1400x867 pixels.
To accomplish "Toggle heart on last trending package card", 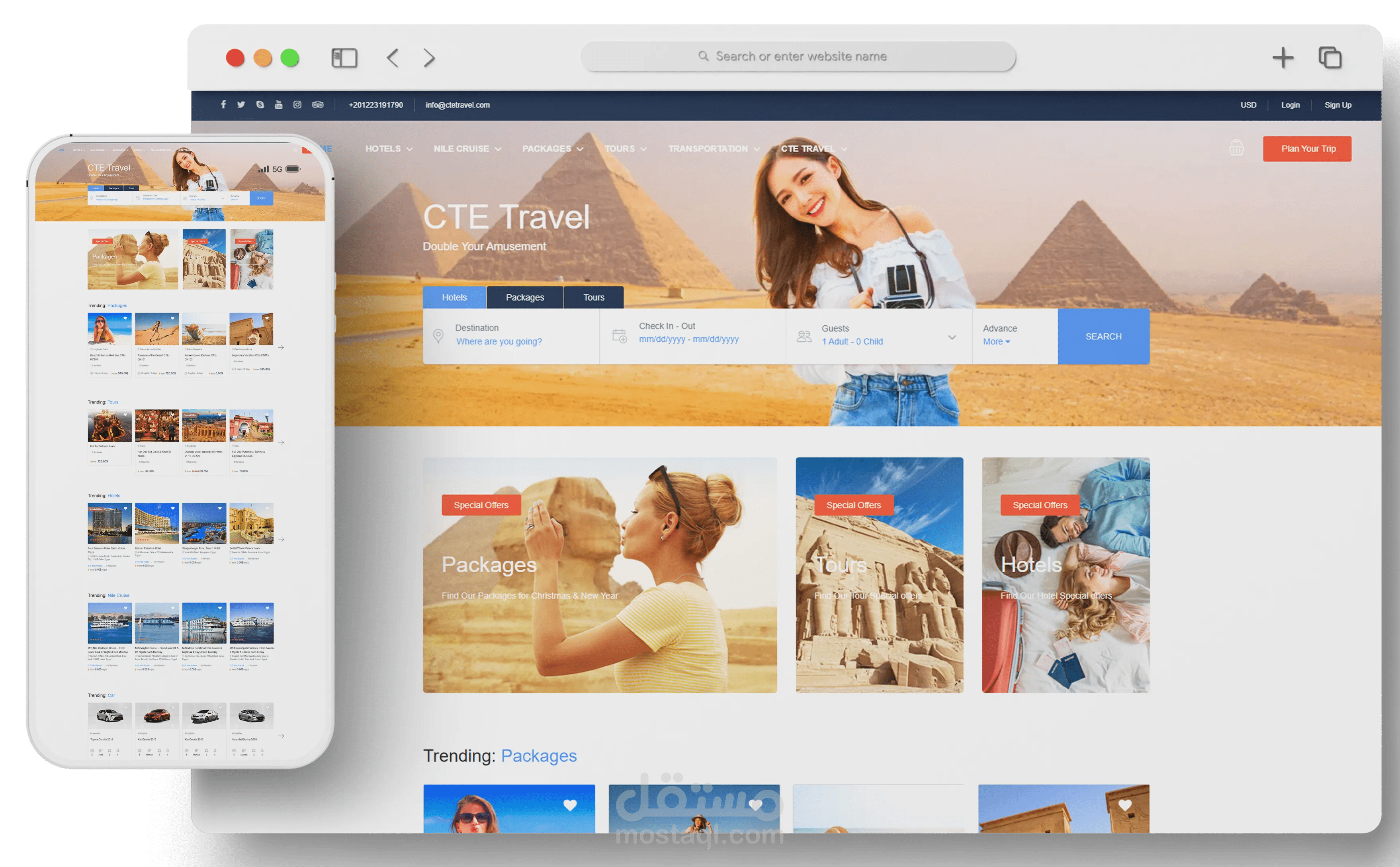I will point(1125,805).
